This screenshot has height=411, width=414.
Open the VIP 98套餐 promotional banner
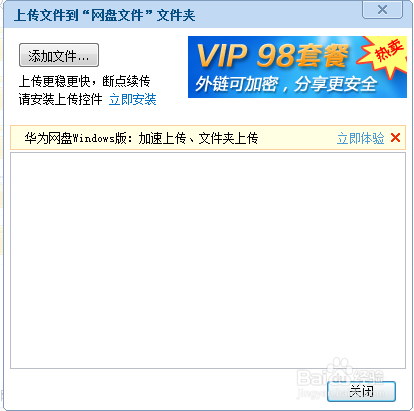click(x=297, y=67)
